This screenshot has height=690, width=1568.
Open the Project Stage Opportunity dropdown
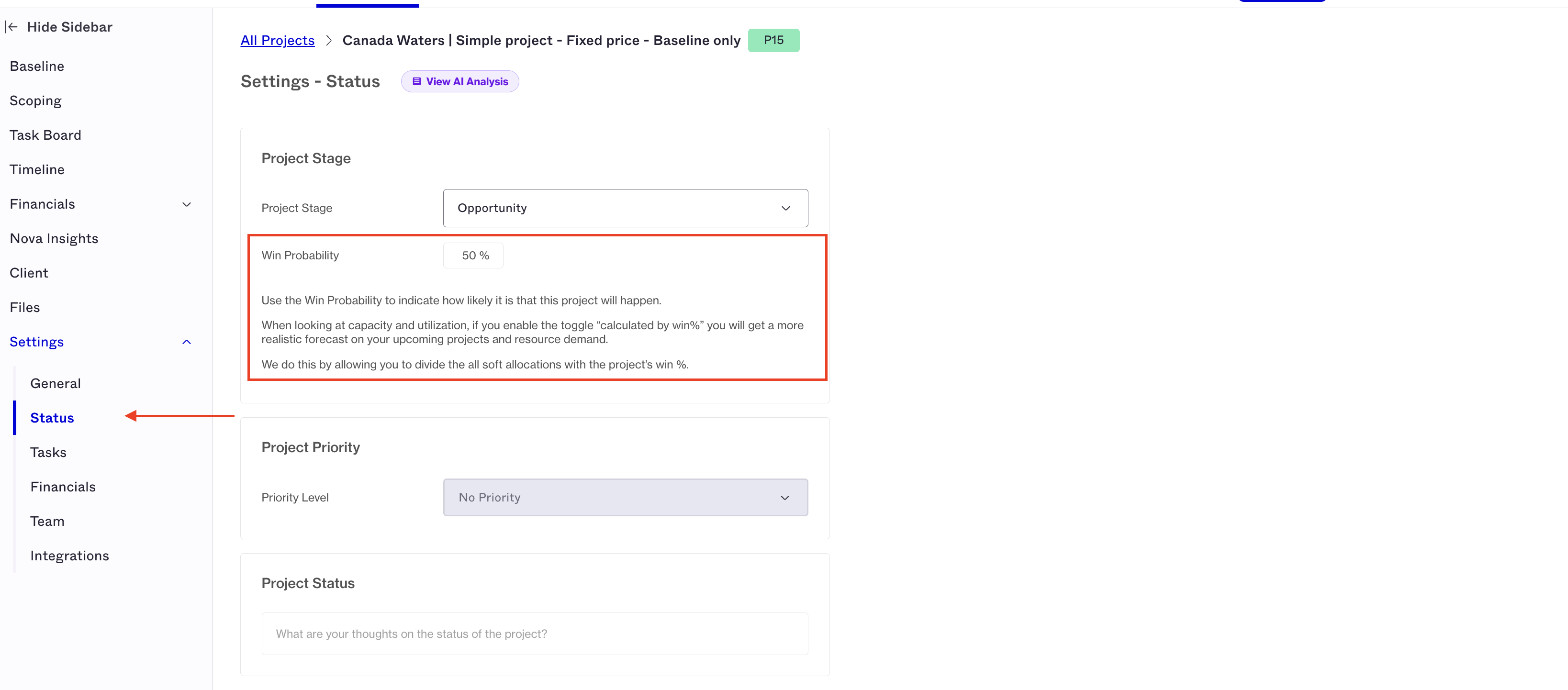tap(625, 208)
